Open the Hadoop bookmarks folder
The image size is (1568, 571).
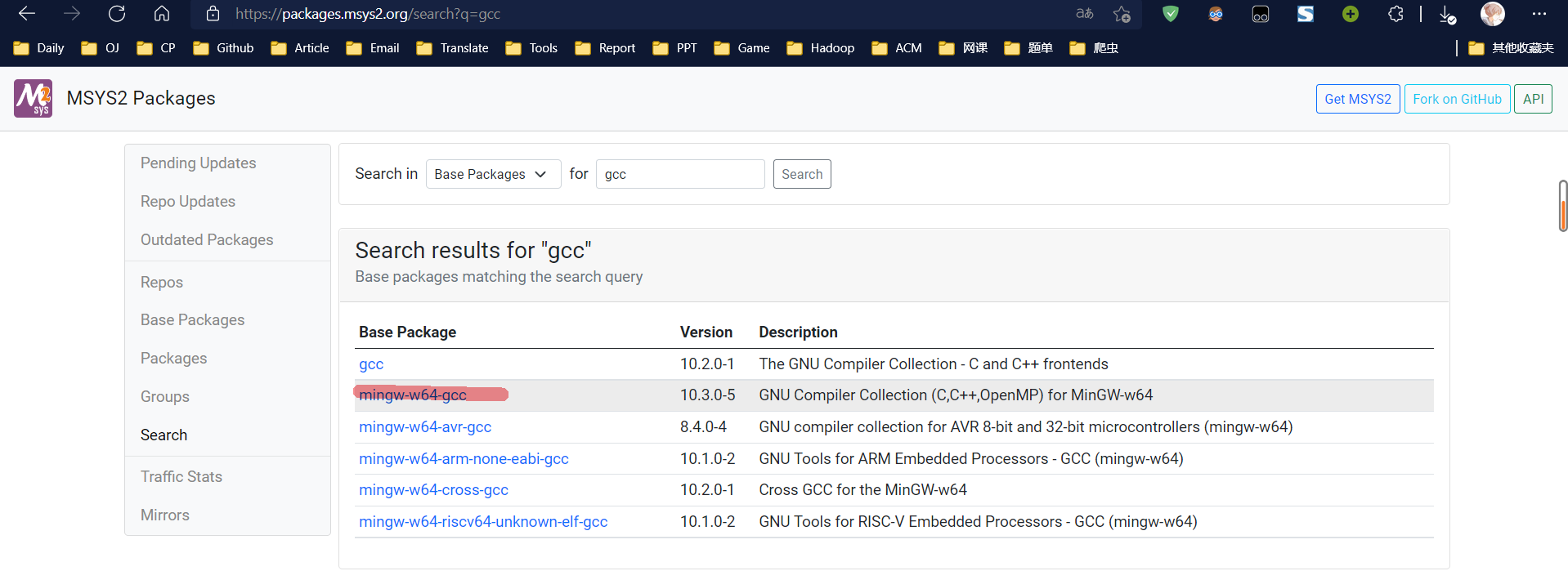(x=821, y=48)
